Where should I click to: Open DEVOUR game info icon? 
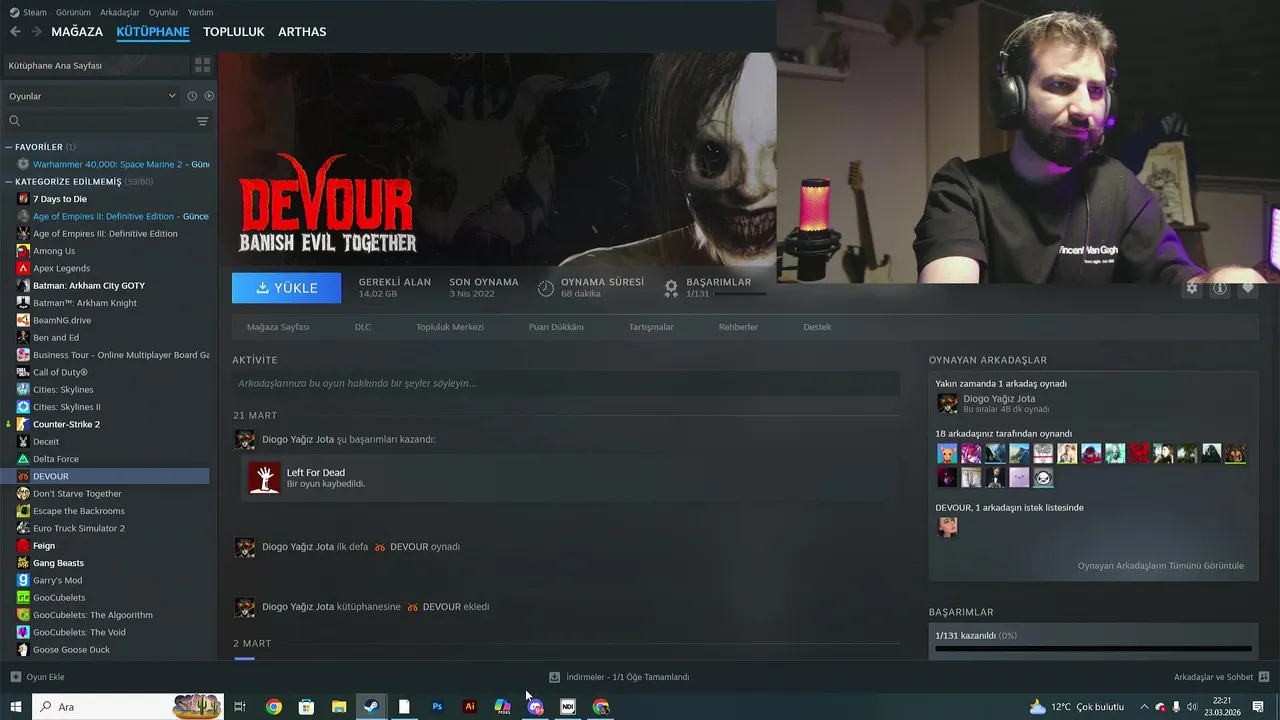(x=1220, y=288)
